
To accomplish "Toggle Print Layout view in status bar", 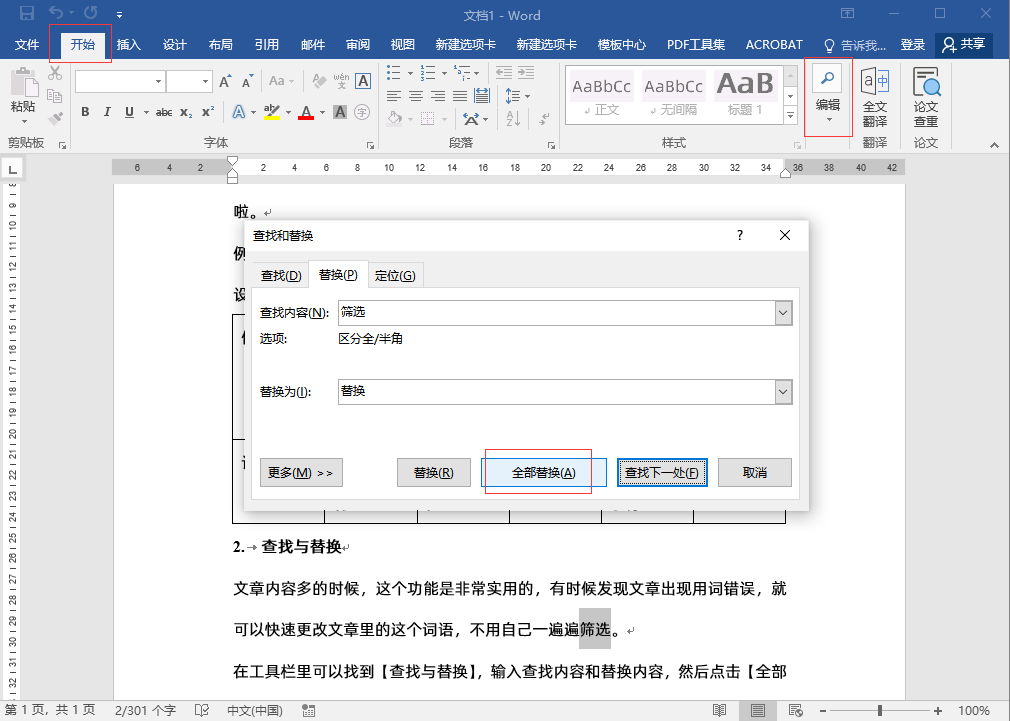I will 759,710.
